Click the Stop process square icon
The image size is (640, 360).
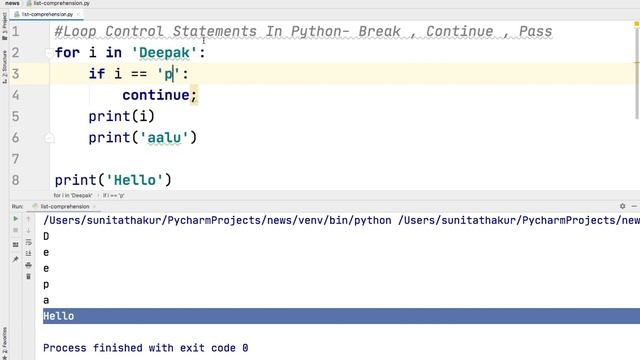tap(16, 230)
